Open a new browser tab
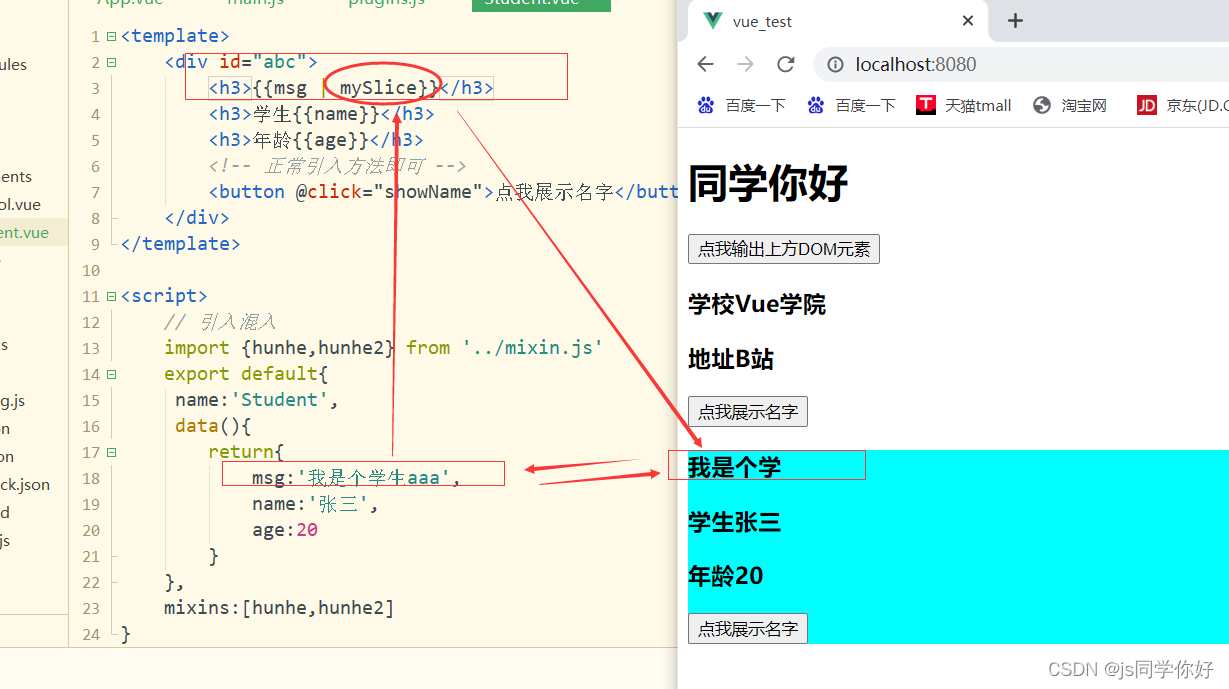The image size is (1229, 689). coord(1014,20)
